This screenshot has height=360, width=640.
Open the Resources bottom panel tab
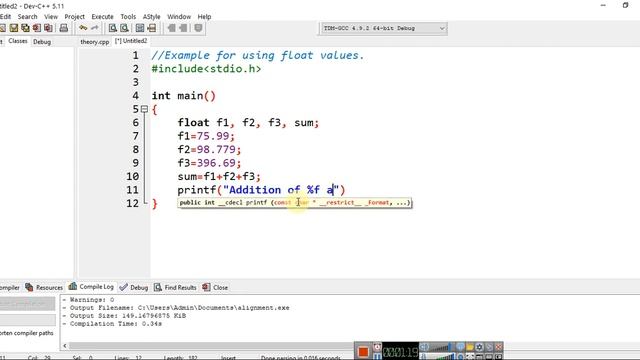44,287
